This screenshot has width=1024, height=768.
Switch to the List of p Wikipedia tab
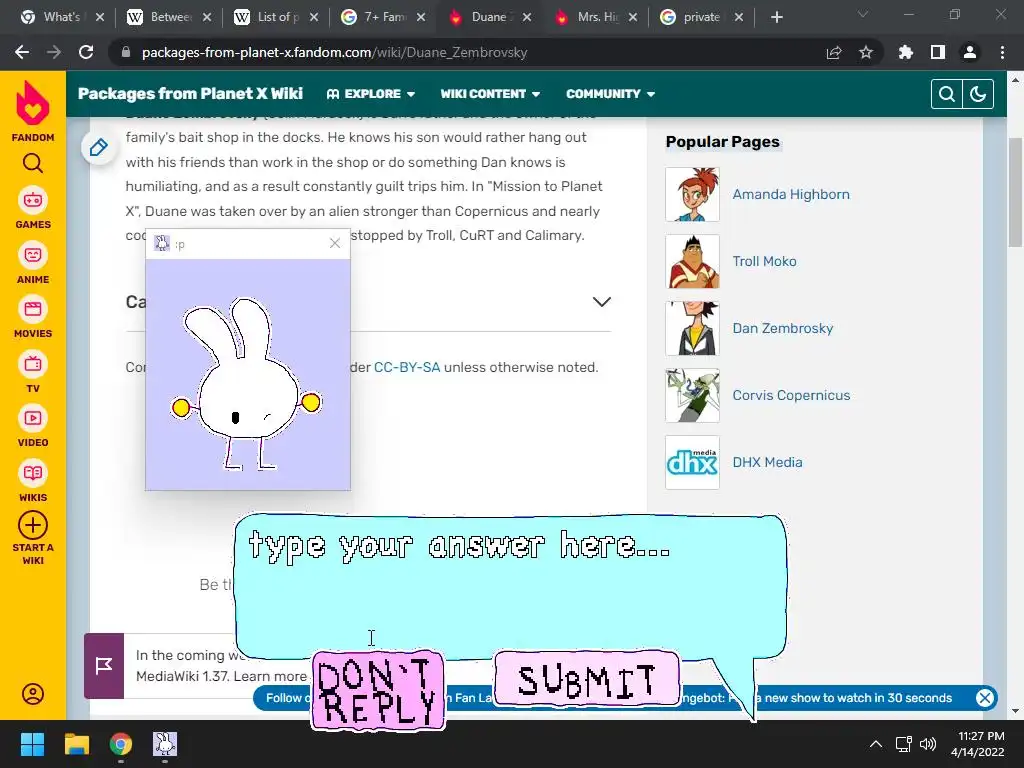pos(277,17)
